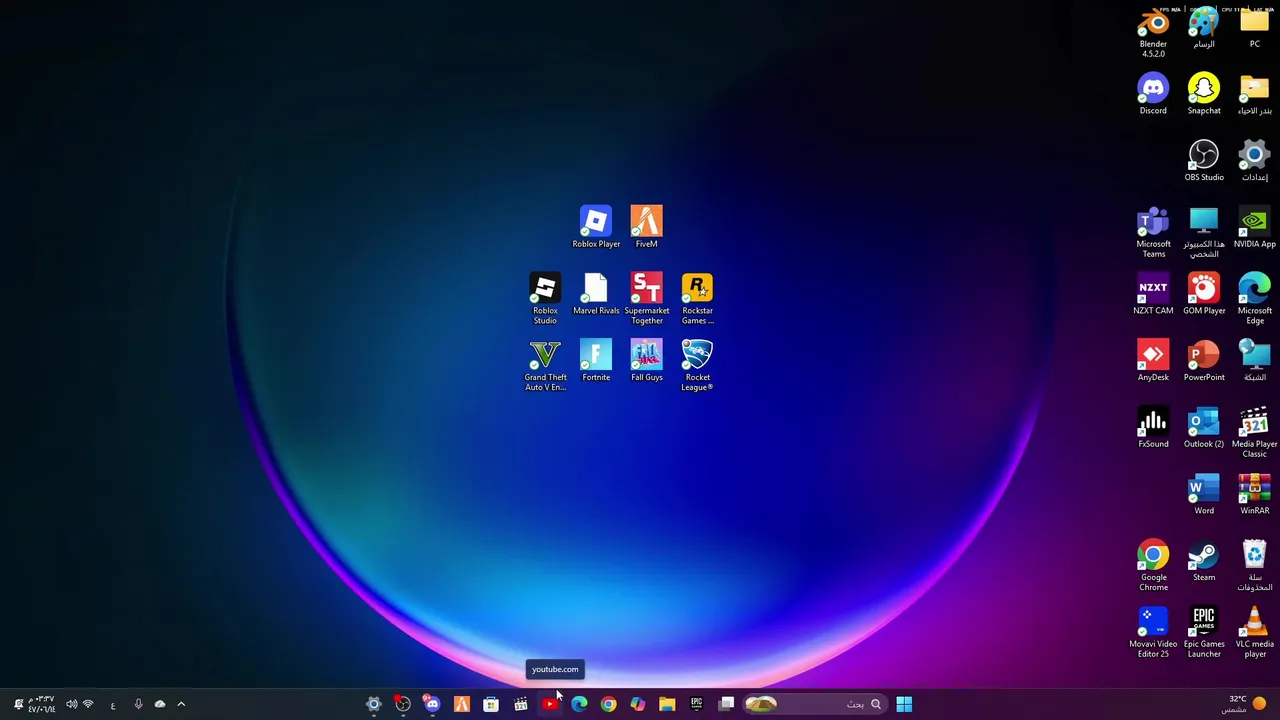
Task: Select the AnyDesk desktop icon
Action: pos(1153,360)
